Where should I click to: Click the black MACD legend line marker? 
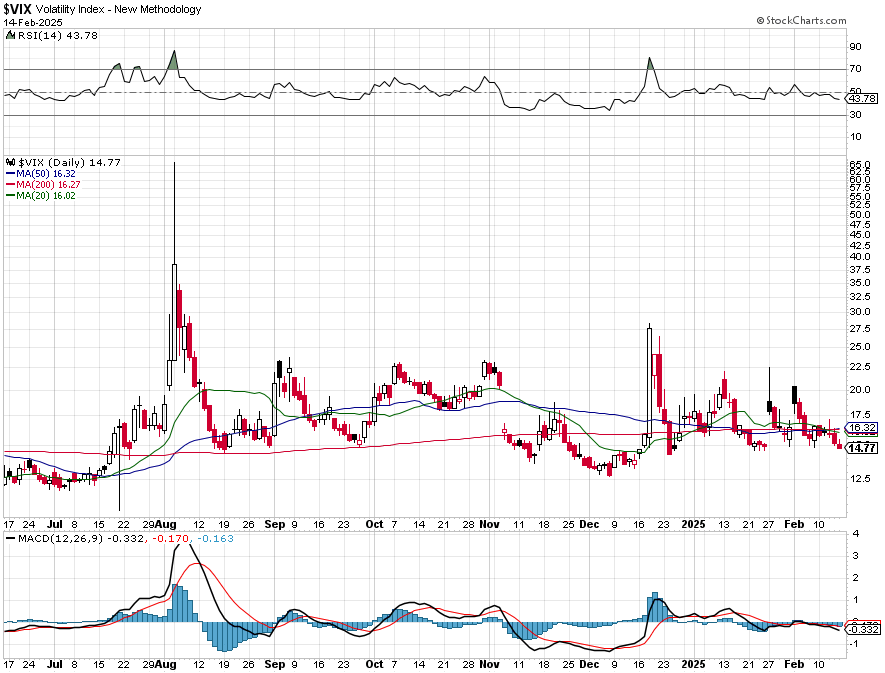point(10,539)
